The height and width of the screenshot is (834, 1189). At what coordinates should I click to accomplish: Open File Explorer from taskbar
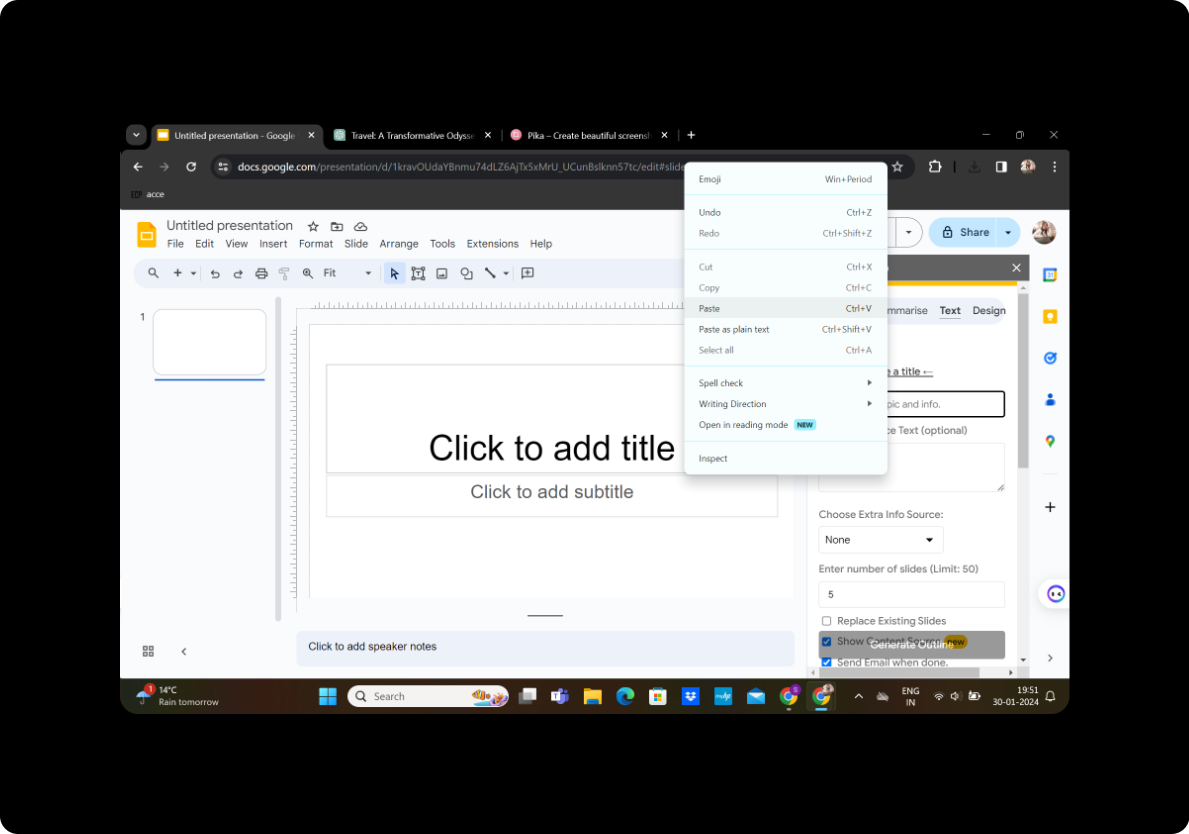click(592, 696)
